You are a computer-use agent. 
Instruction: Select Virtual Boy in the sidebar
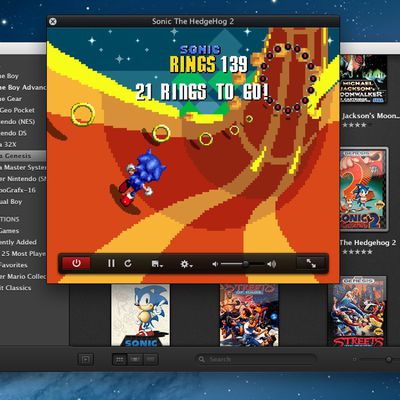[x=11, y=202]
